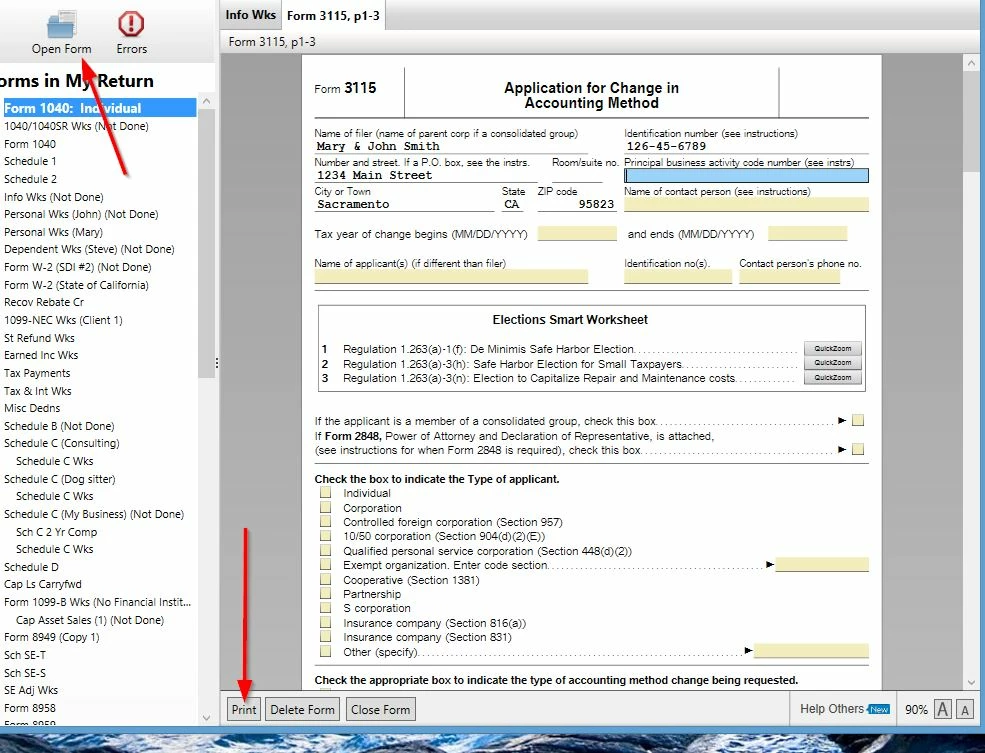Check the 10/50 corporation box
This screenshot has width=985, height=753.
325,535
